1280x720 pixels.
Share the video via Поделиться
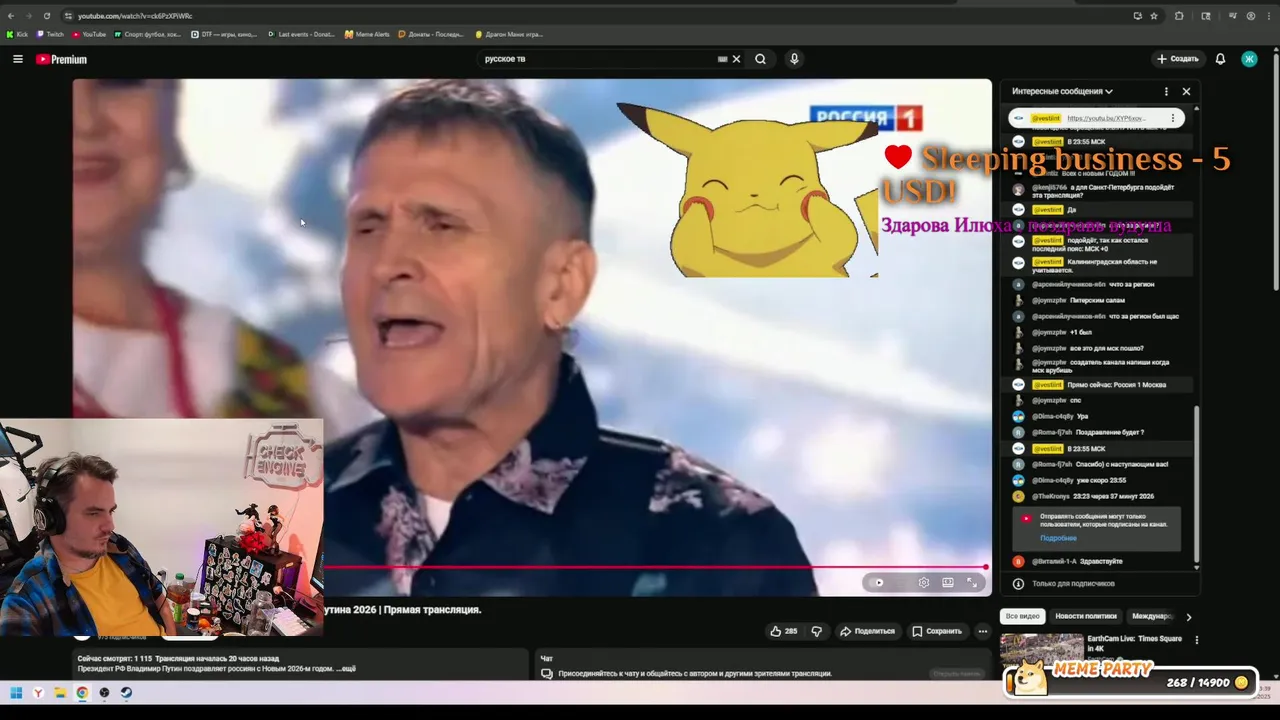867,631
